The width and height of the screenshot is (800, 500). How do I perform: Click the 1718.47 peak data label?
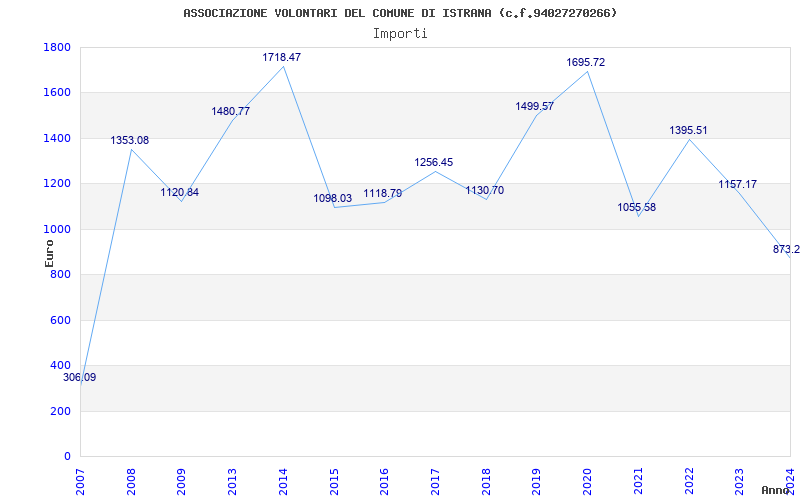(282, 58)
